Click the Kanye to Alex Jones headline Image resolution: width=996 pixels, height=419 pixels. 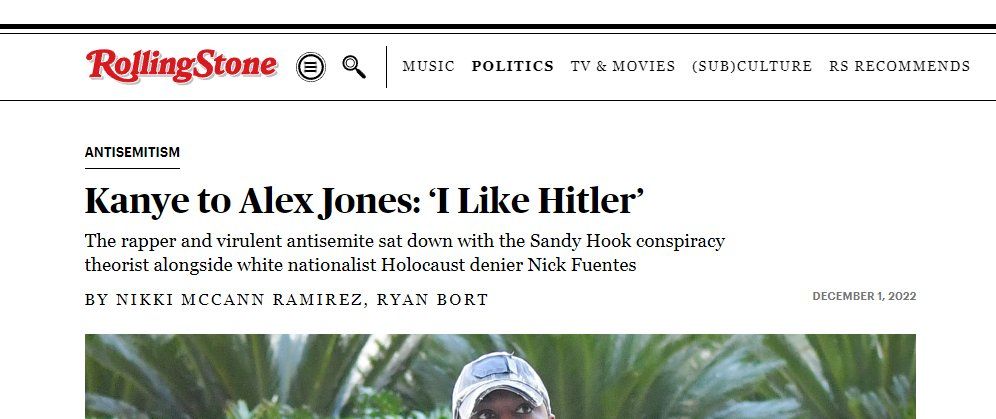point(363,201)
